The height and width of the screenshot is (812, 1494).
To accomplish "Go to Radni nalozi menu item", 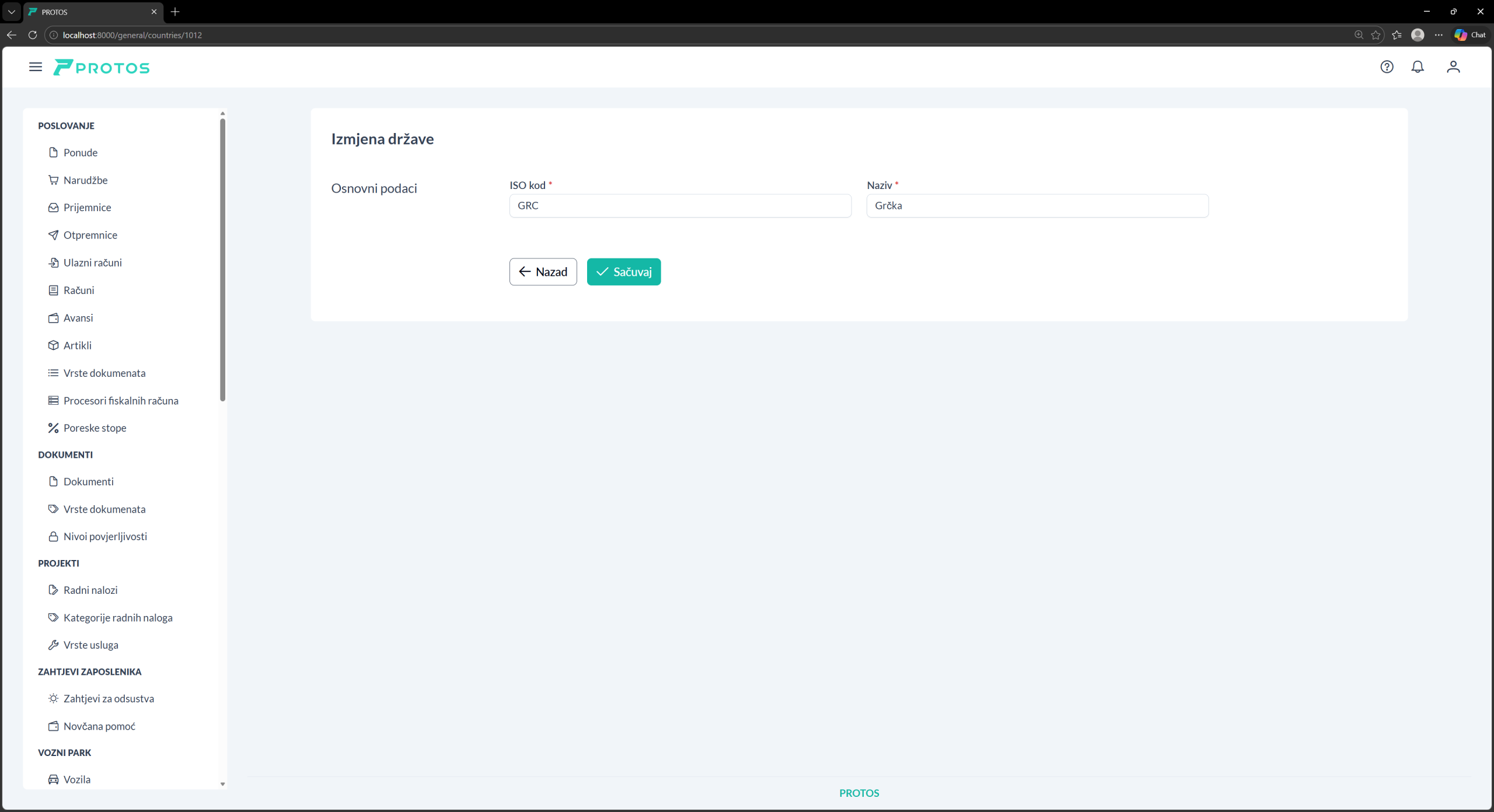I will coord(90,590).
